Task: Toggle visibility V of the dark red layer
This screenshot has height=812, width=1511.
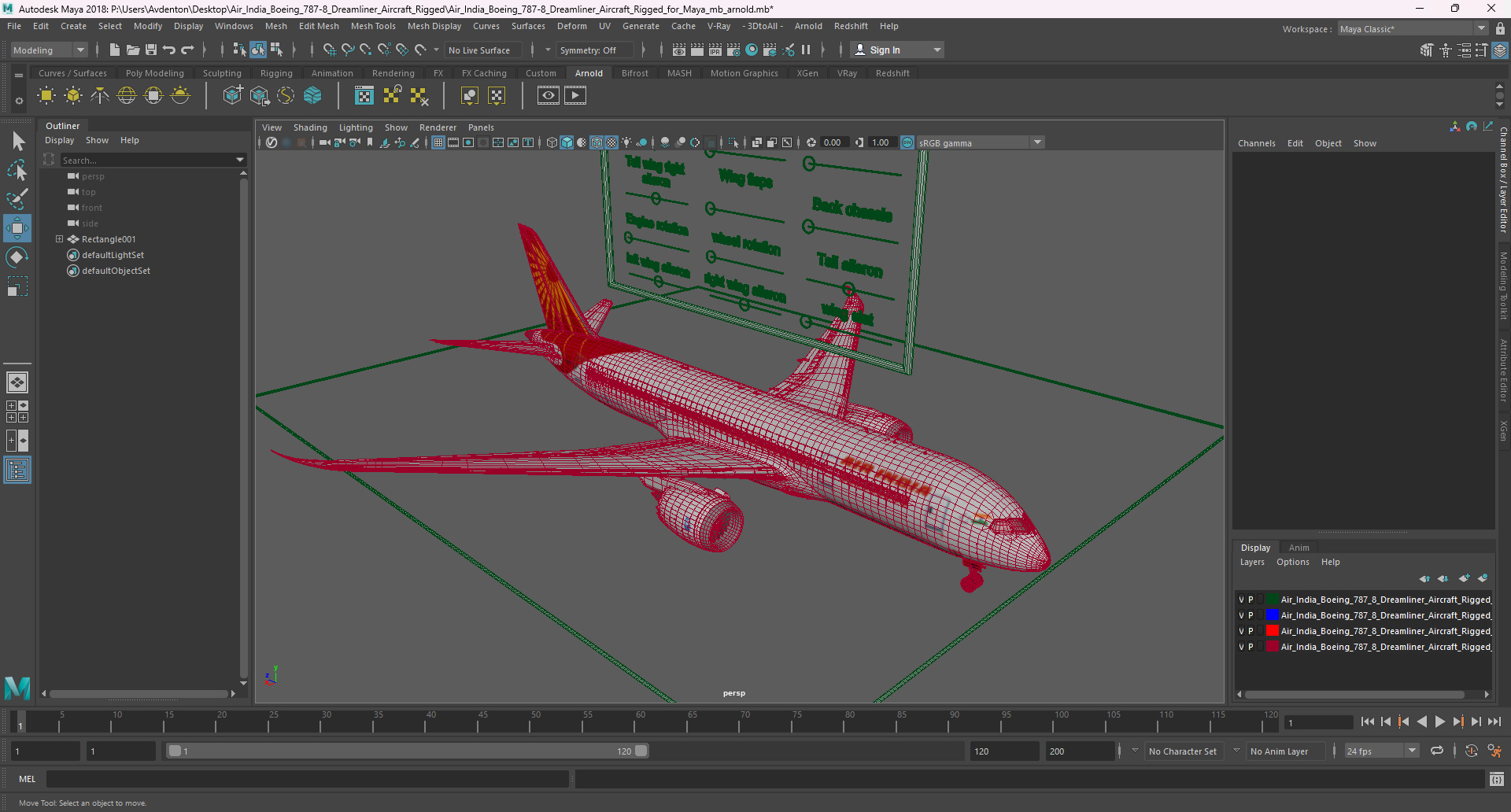Action: pyautogui.click(x=1242, y=647)
